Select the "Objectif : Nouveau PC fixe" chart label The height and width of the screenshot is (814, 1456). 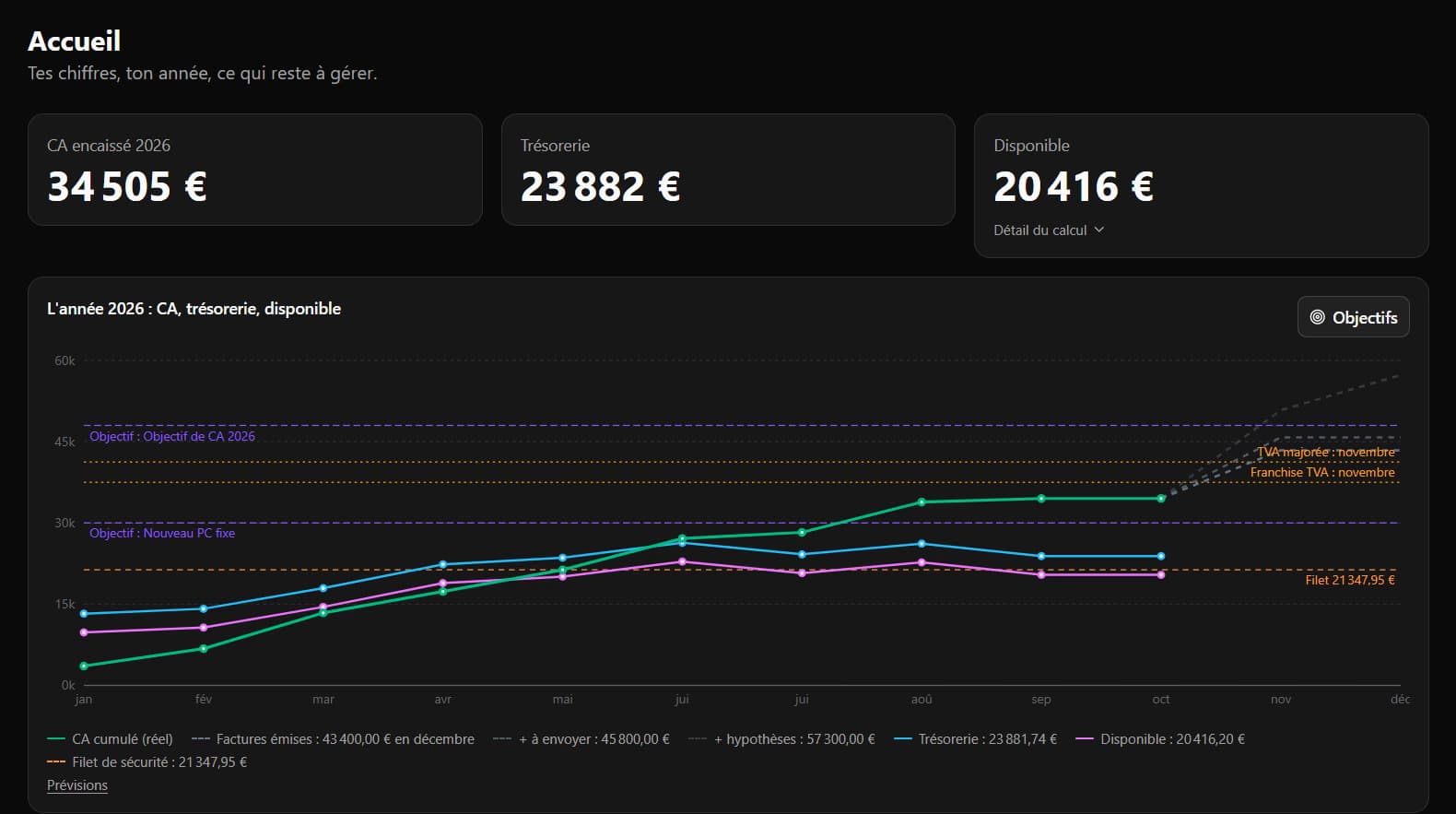coord(162,533)
